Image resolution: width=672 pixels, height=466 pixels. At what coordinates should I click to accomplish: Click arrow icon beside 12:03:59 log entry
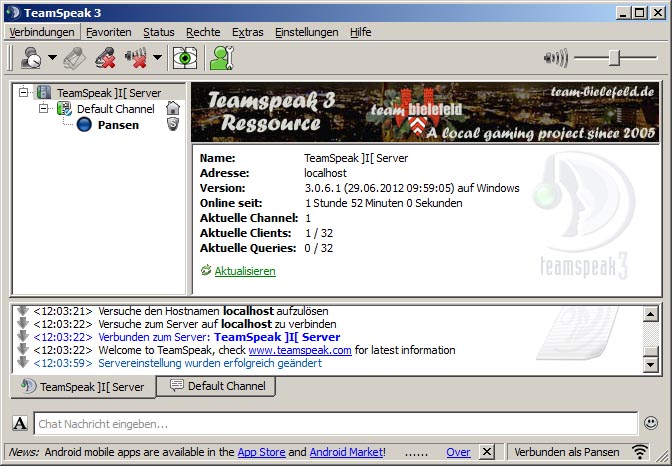pos(22,362)
